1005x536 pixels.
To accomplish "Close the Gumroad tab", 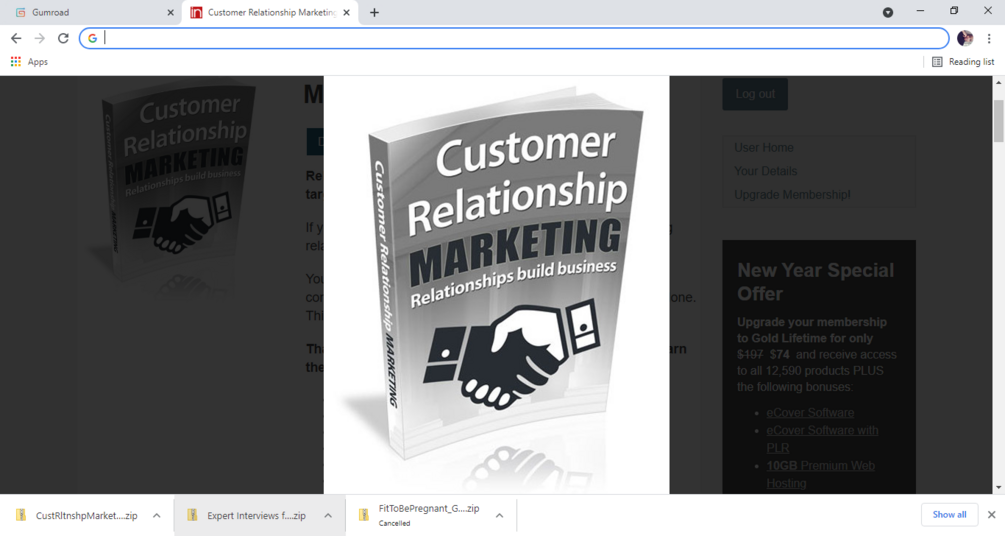I will coord(170,12).
